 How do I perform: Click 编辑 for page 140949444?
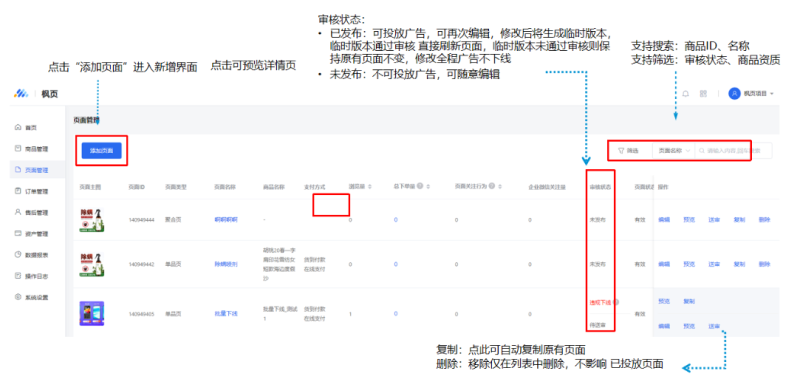(663, 220)
